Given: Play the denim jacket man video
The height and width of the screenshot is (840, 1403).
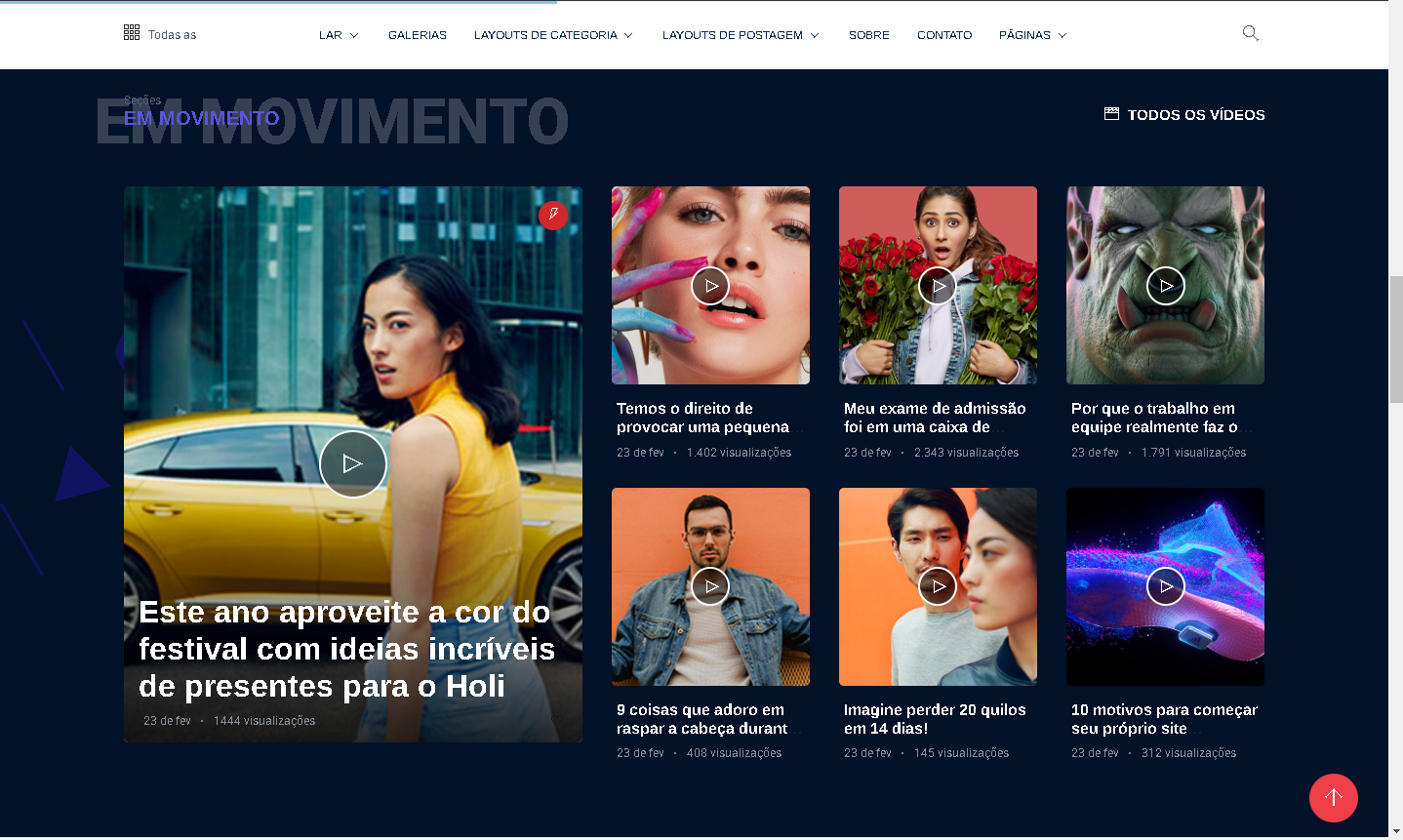Looking at the screenshot, I should pos(710,586).
